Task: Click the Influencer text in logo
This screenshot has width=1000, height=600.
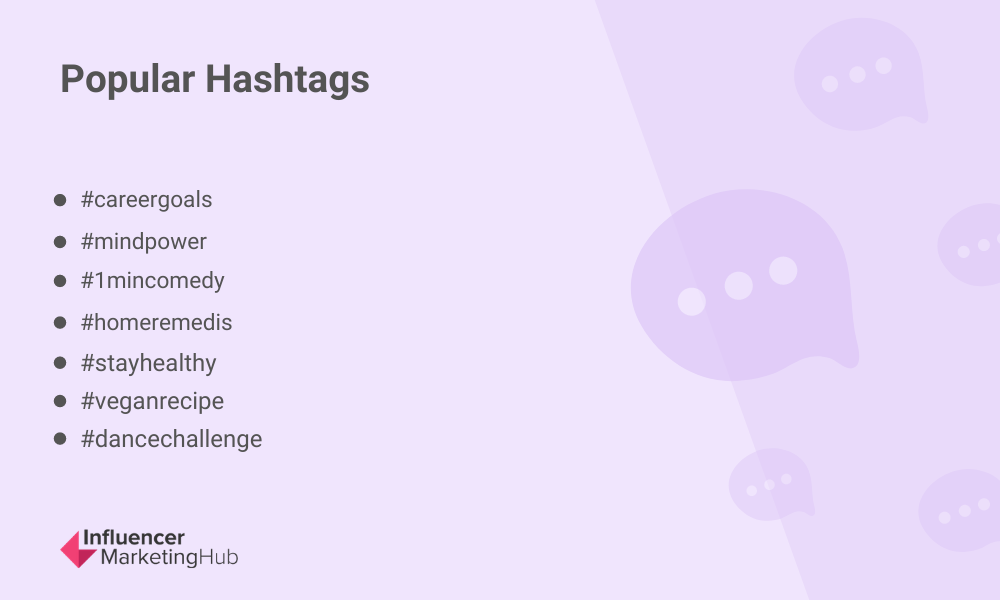Action: 134,538
